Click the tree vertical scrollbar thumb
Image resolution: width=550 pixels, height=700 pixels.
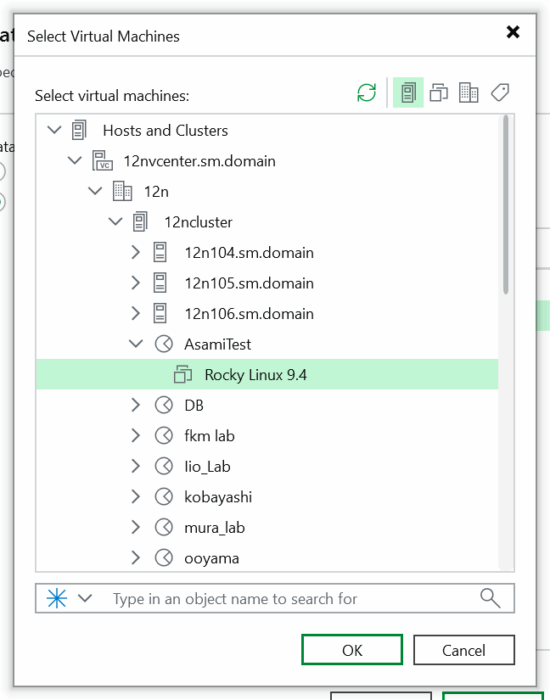(506, 204)
